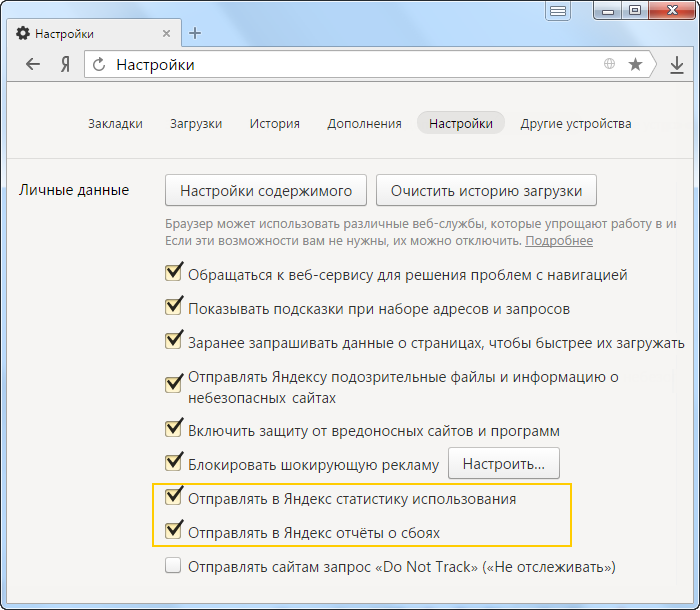Open the Загрузки section

[196, 124]
